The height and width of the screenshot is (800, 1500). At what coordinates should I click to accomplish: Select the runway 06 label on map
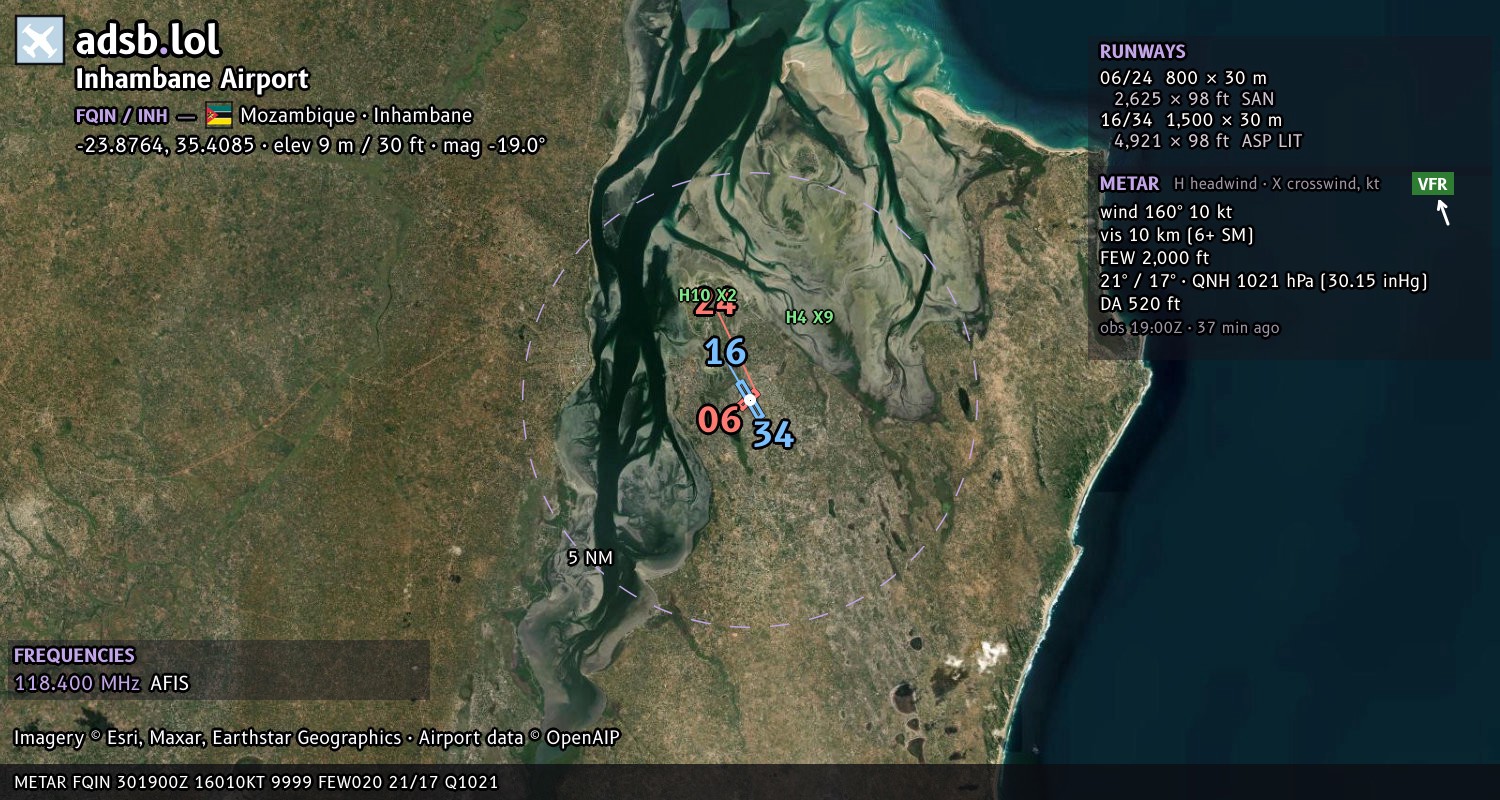point(719,420)
